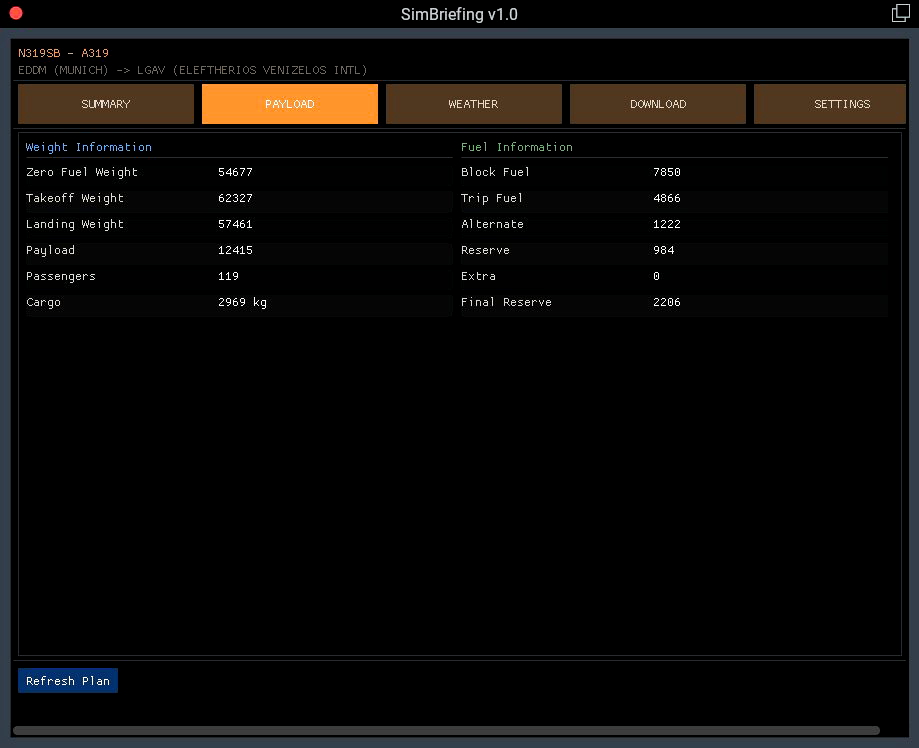The image size is (919, 748).
Task: Click the flight header N319SB - A319
Action: point(63,53)
